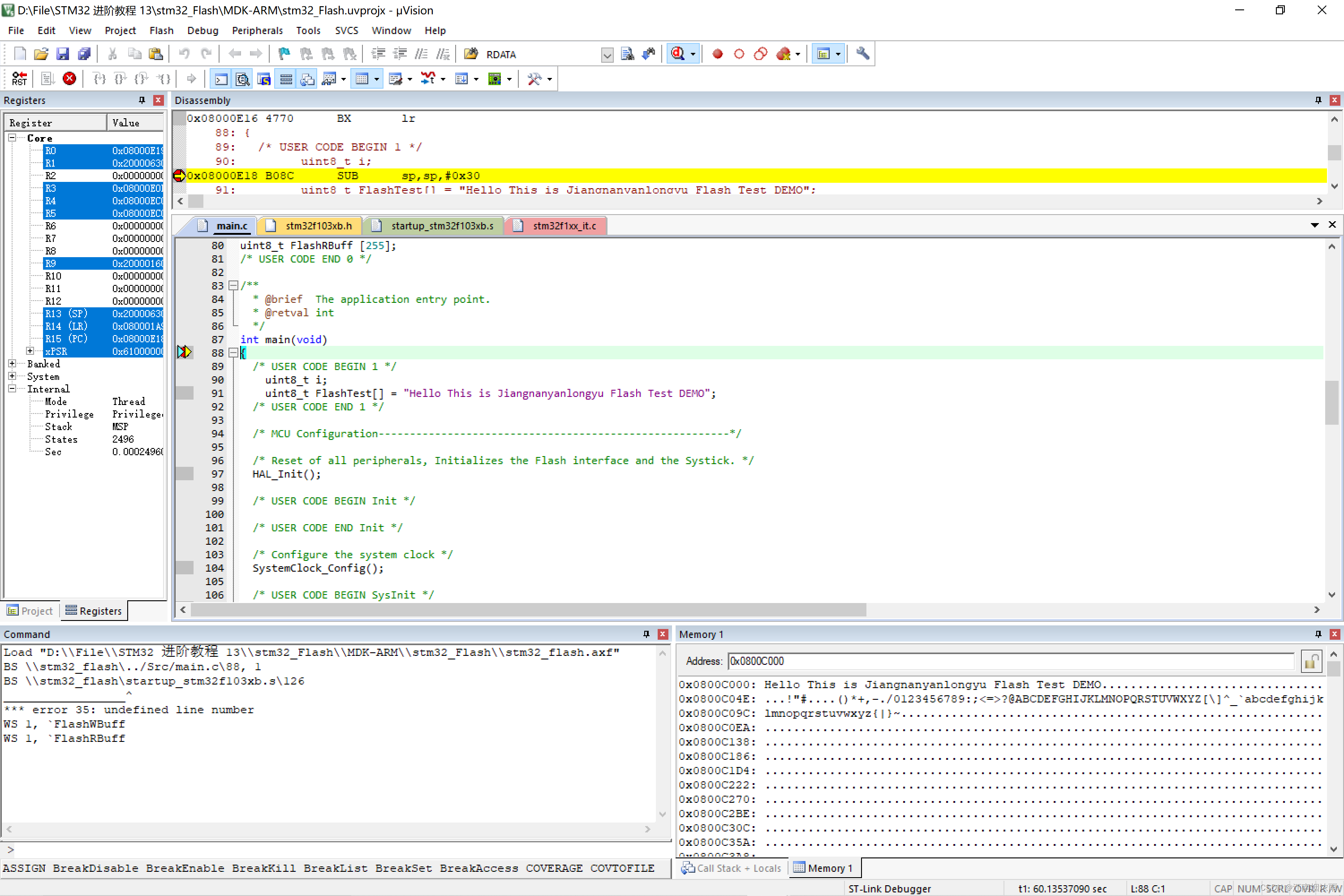Screen dimensions: 1344x896
Task: Click the Step Out icon
Action: (x=142, y=79)
